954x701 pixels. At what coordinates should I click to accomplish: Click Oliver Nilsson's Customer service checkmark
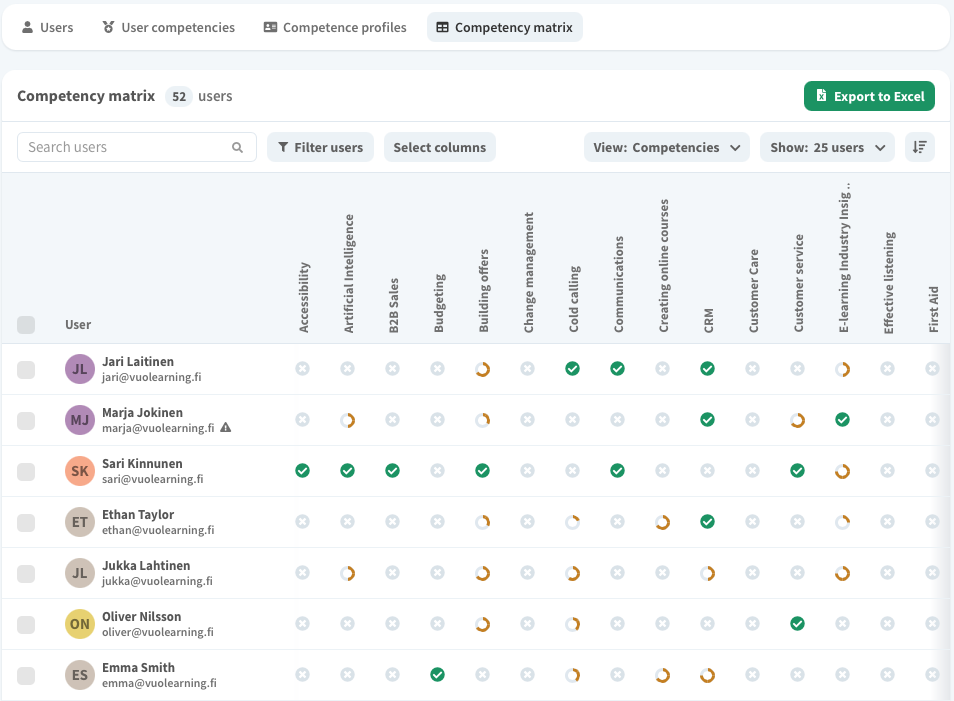[797, 623]
